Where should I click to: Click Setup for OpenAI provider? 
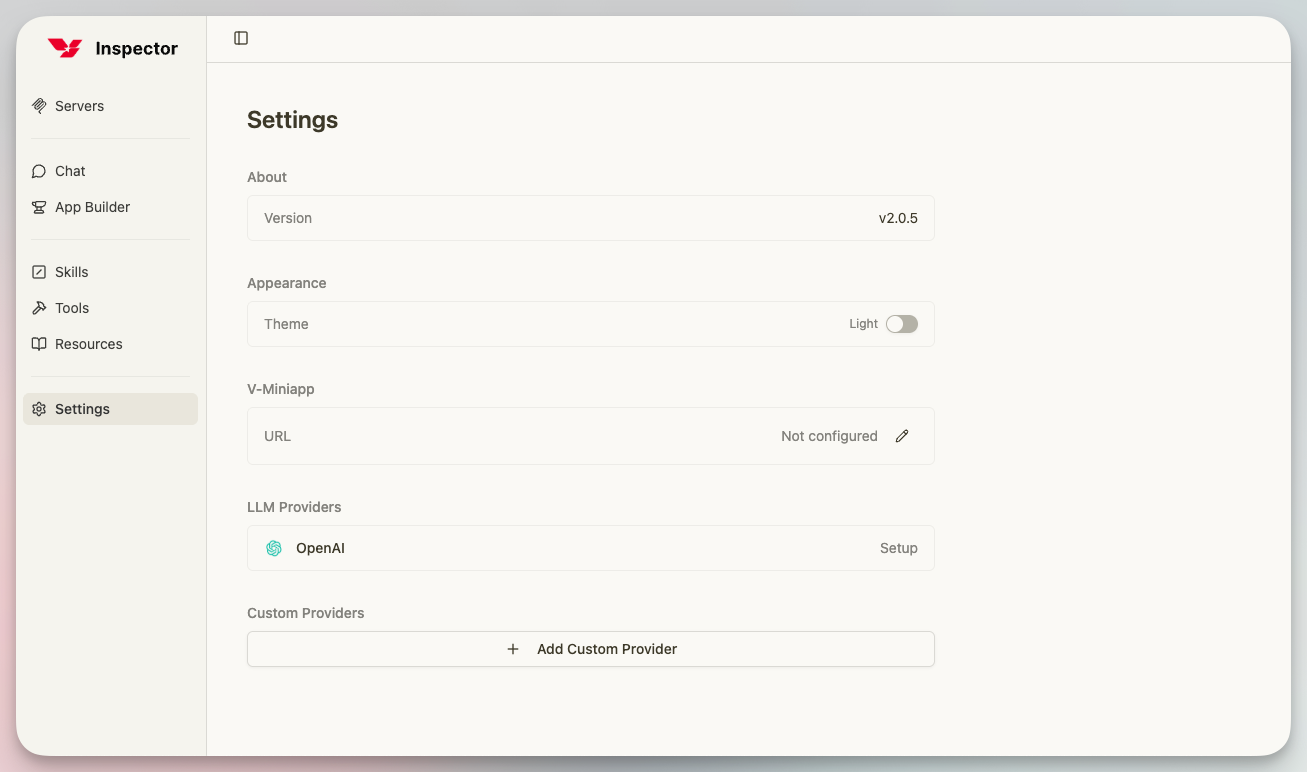(x=899, y=548)
